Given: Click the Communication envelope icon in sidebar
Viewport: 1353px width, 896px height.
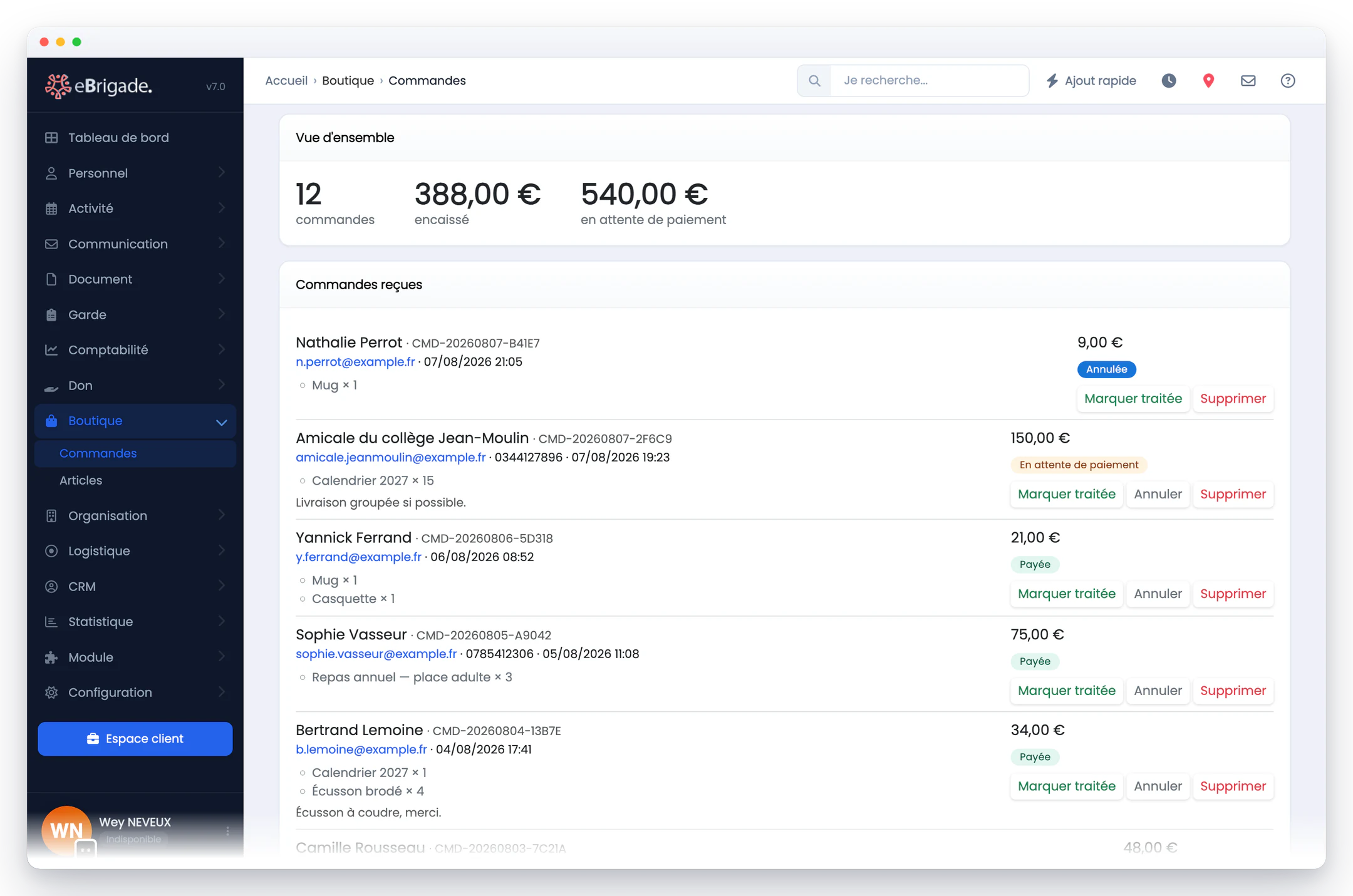Looking at the screenshot, I should tap(51, 244).
